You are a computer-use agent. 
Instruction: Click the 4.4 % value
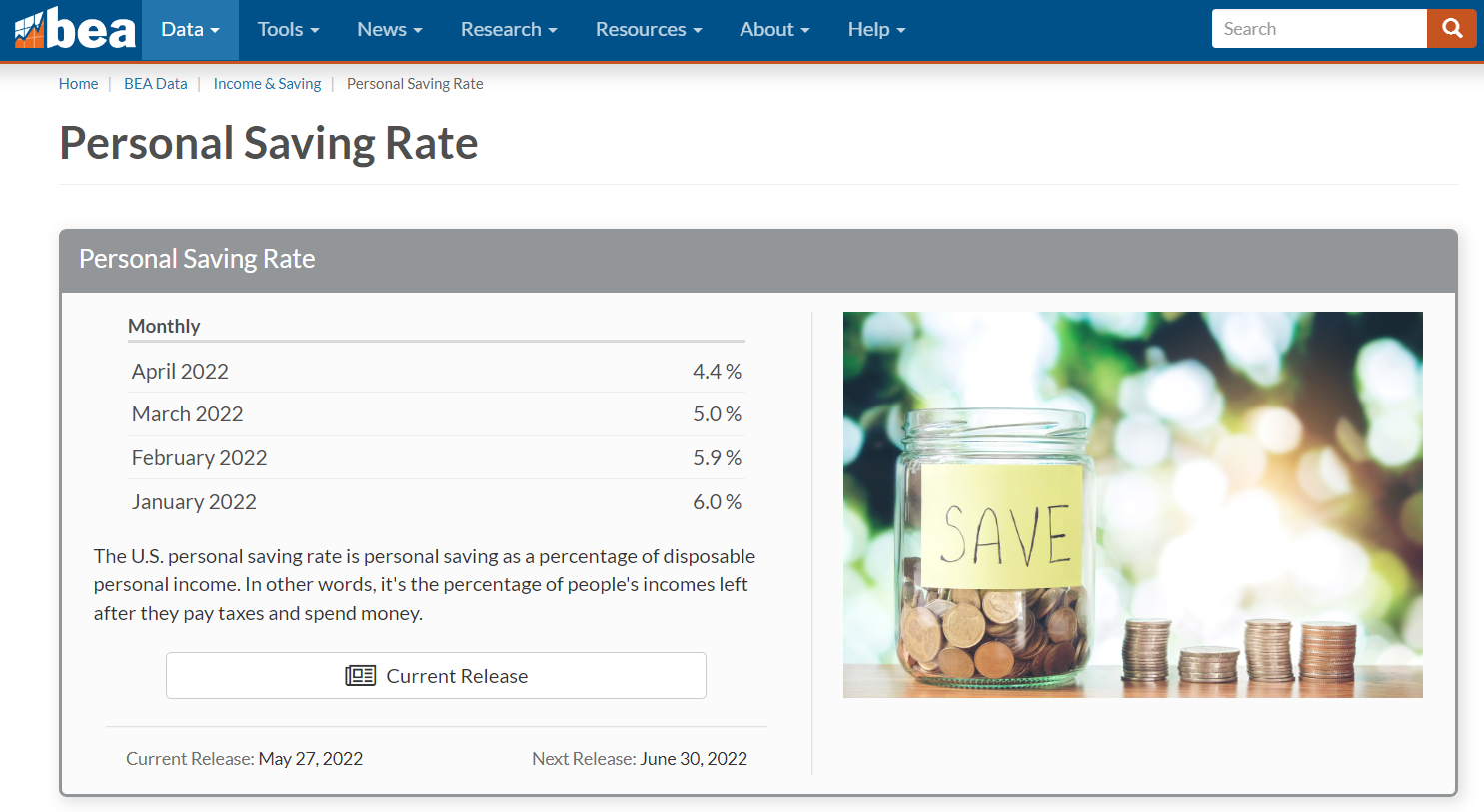(718, 372)
